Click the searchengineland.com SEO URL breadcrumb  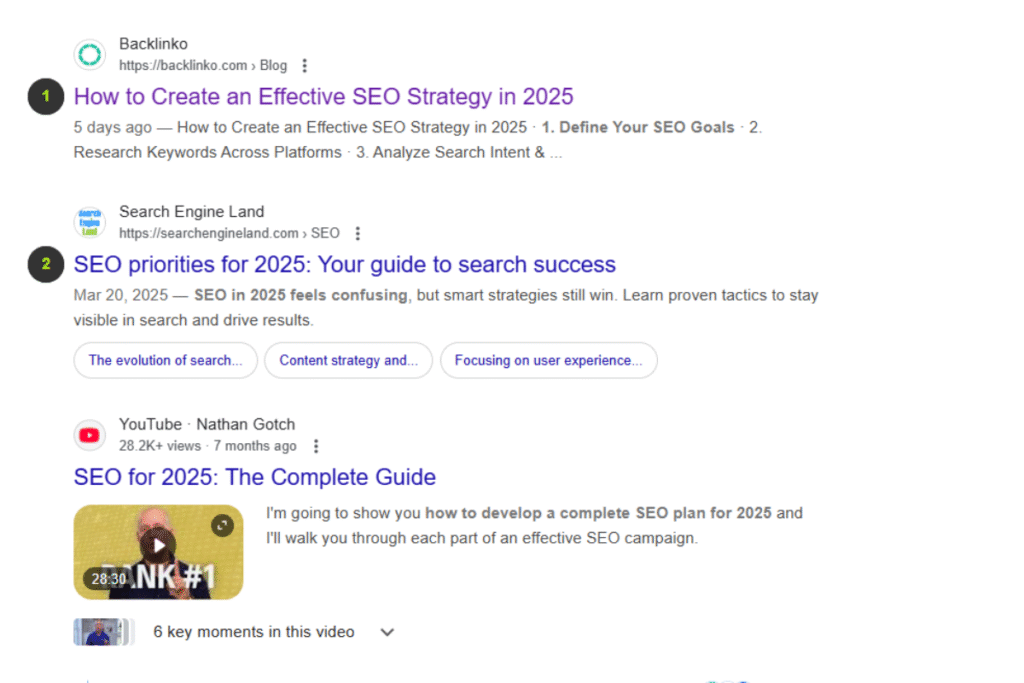(228, 233)
